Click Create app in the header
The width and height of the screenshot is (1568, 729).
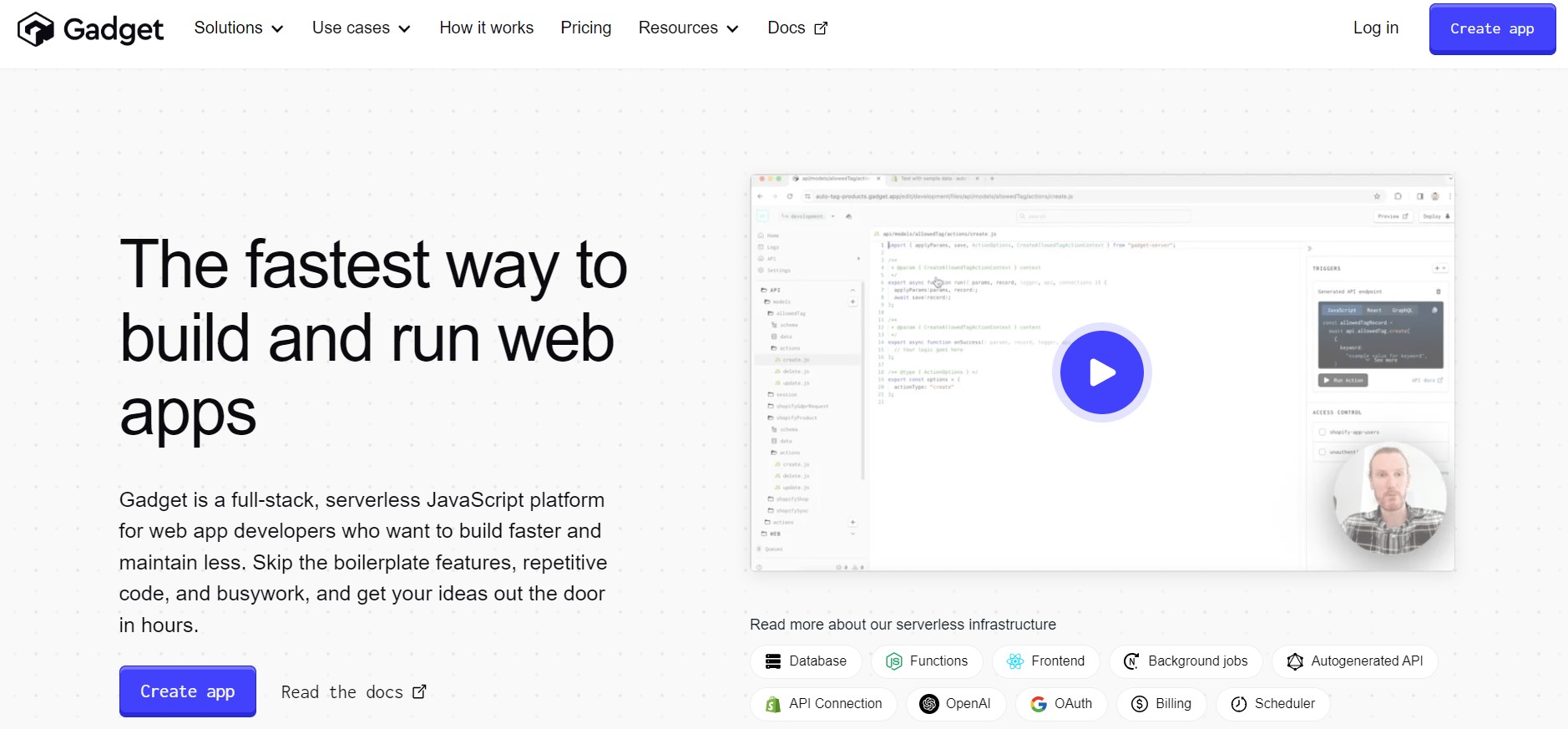click(x=1492, y=29)
